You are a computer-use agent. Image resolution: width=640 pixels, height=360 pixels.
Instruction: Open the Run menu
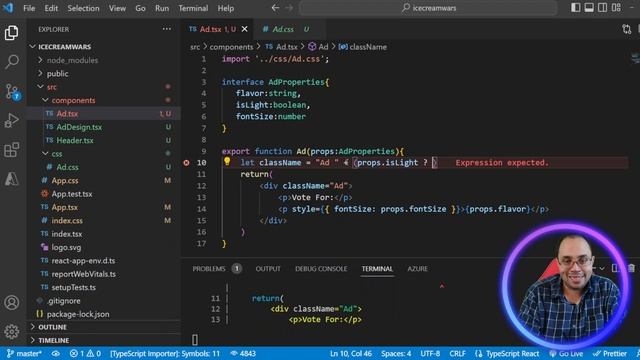point(162,8)
